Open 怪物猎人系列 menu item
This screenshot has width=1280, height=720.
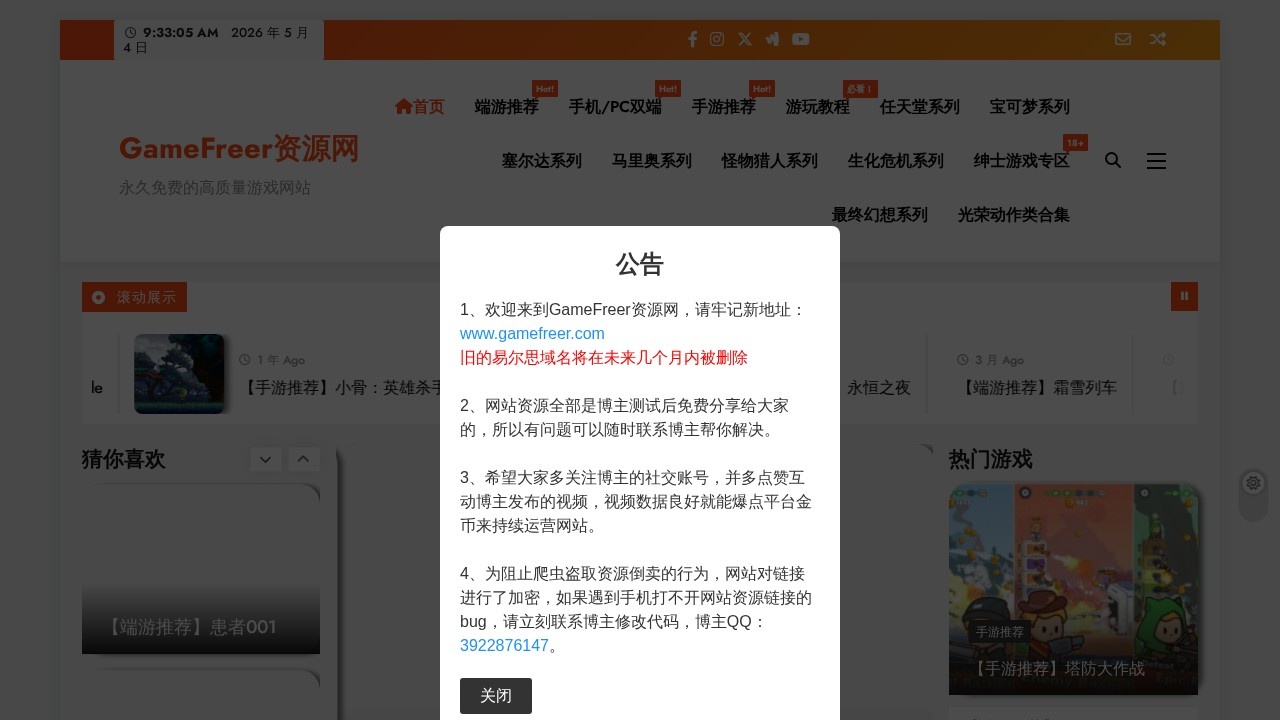(770, 161)
